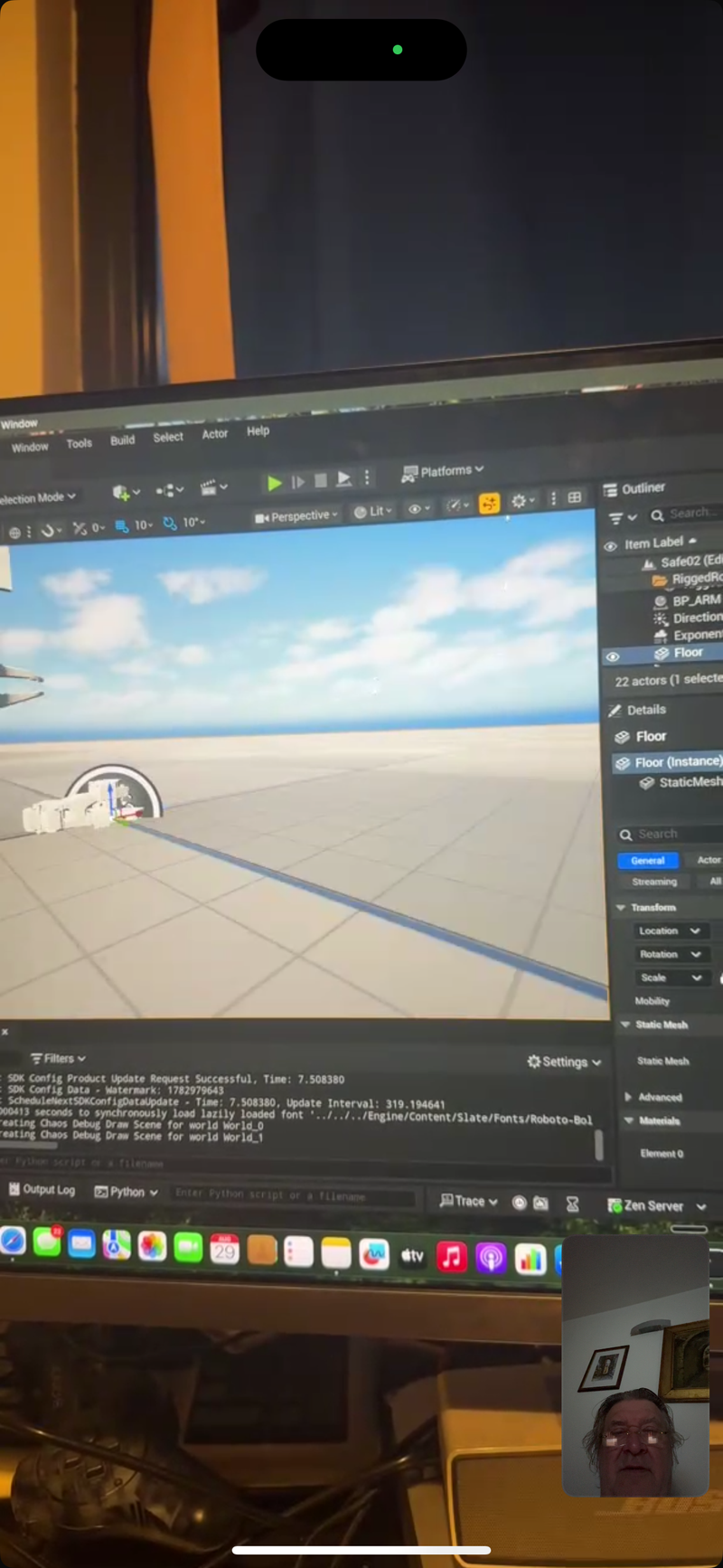Viewport: 723px width, 1568px height.
Task: Switch to the Outliner panel tab
Action: click(x=634, y=488)
